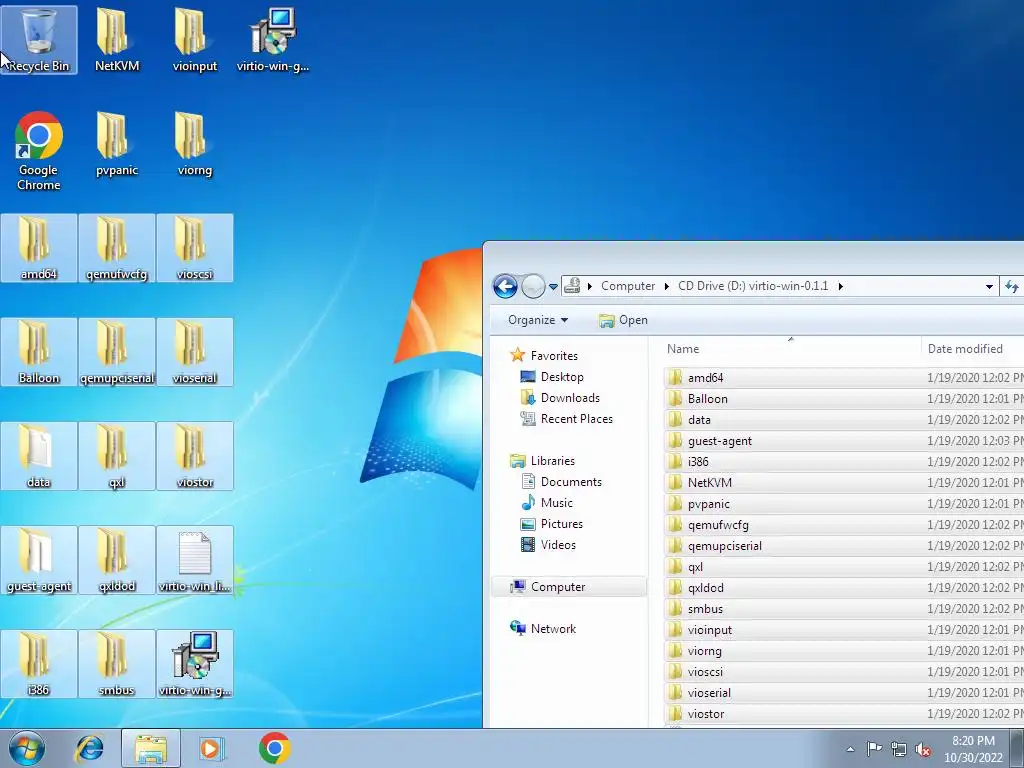Screen dimensions: 1024x768
Task: Refresh the Explorer folder view
Action: (x=1012, y=287)
